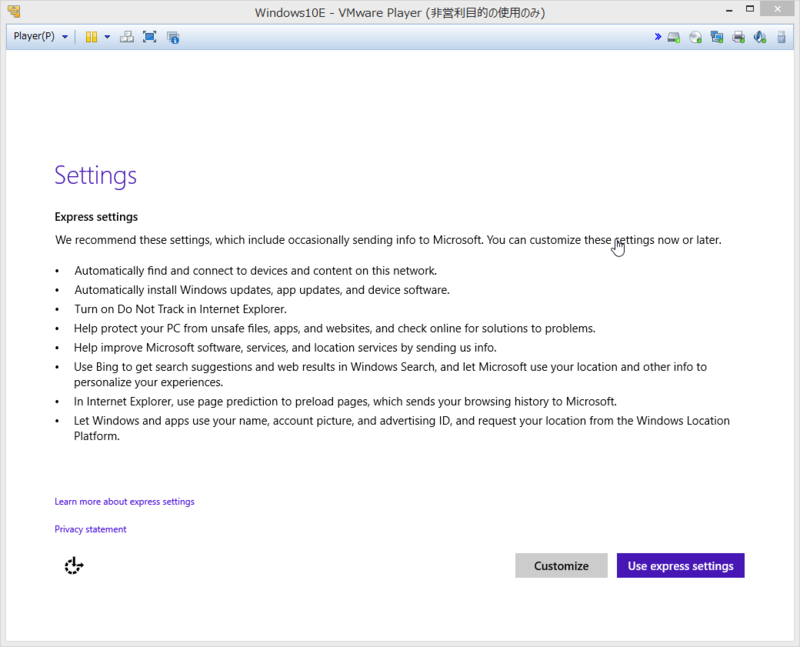
Task: Click text 'Automatically install Windows updates, app updates'
Action: (x=262, y=290)
